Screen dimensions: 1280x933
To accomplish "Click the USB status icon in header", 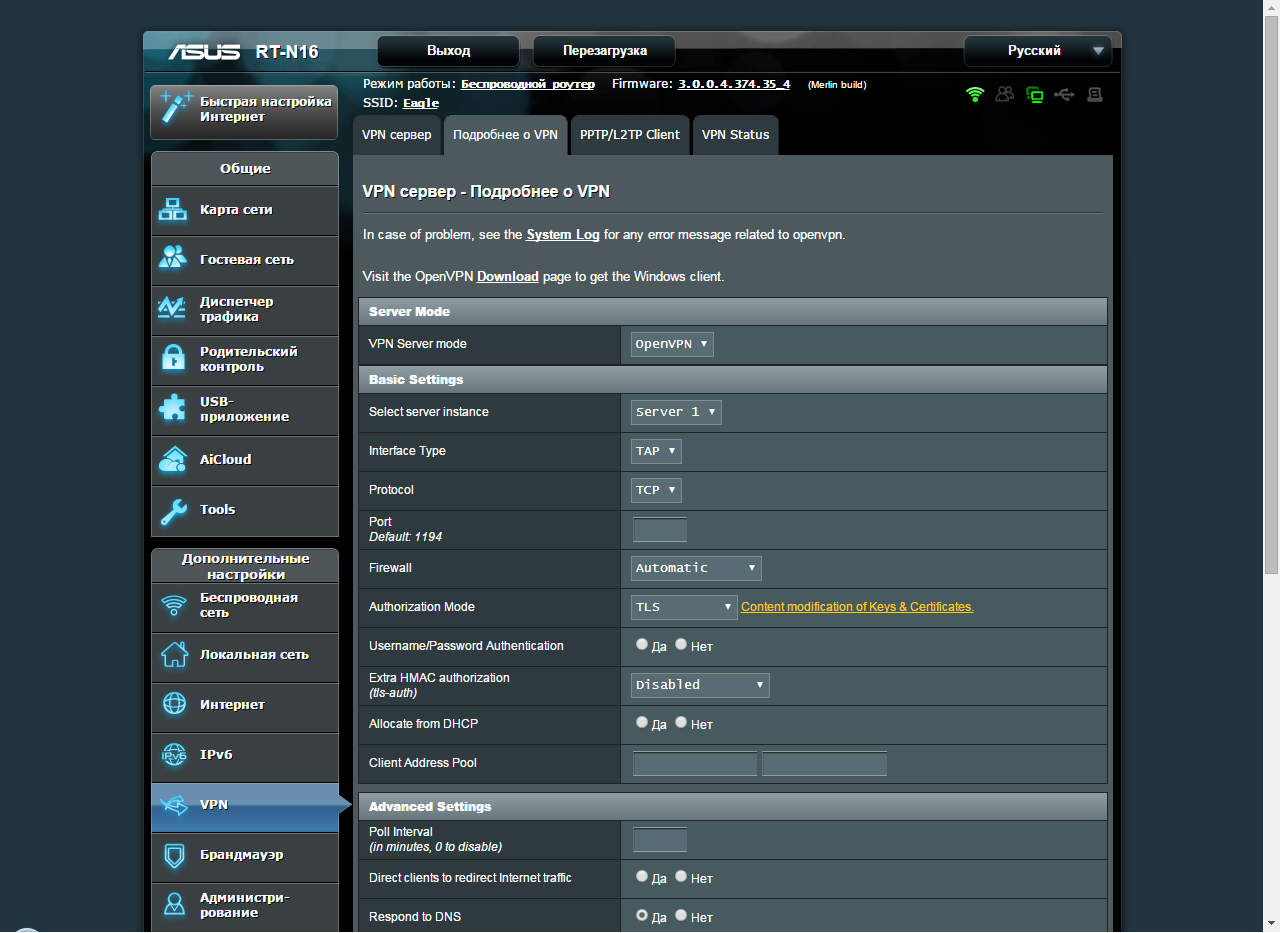I will [x=1064, y=95].
